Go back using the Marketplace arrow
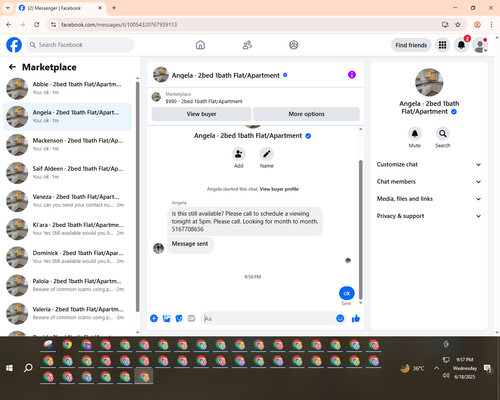 [12, 67]
